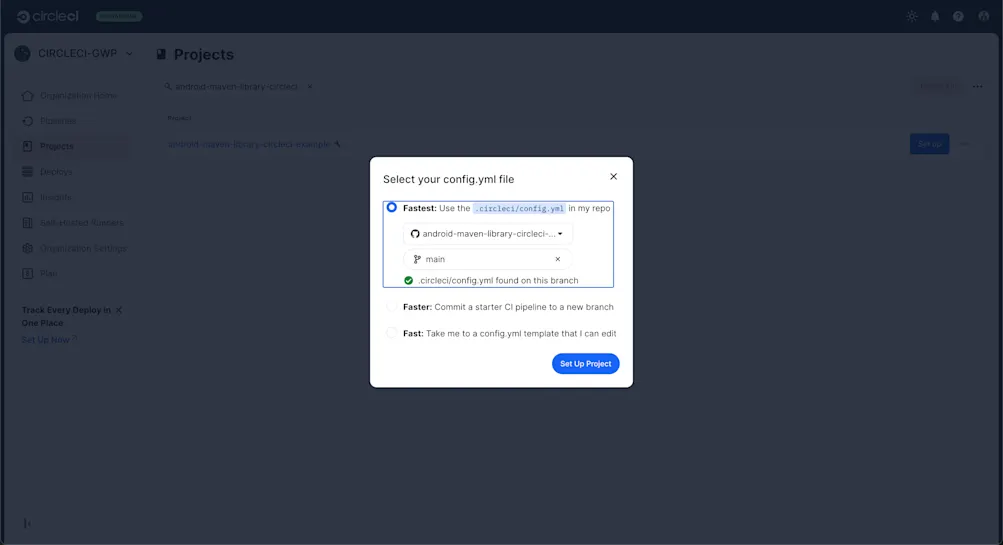Click the wrench icon beside the project name
Screen dimensions: 1003x545
pos(337,145)
